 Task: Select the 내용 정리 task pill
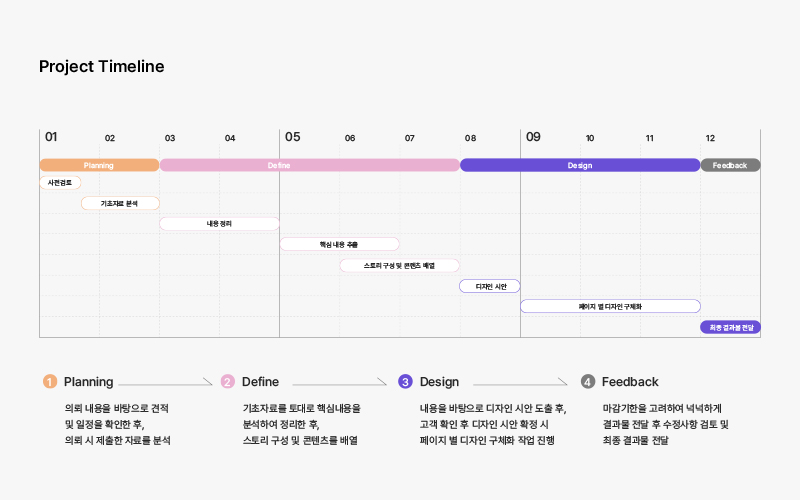pos(219,223)
